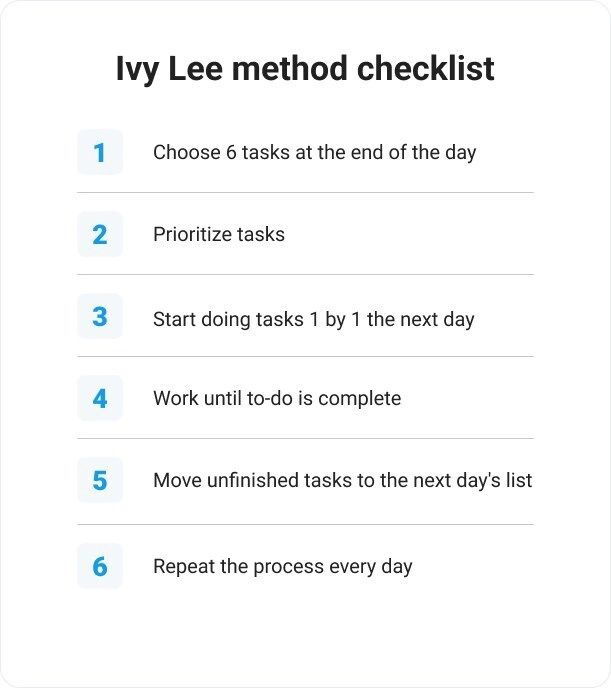The image size is (611, 688).
Task: Select 'Move unfinished tasks to the next day's list'
Action: [343, 480]
